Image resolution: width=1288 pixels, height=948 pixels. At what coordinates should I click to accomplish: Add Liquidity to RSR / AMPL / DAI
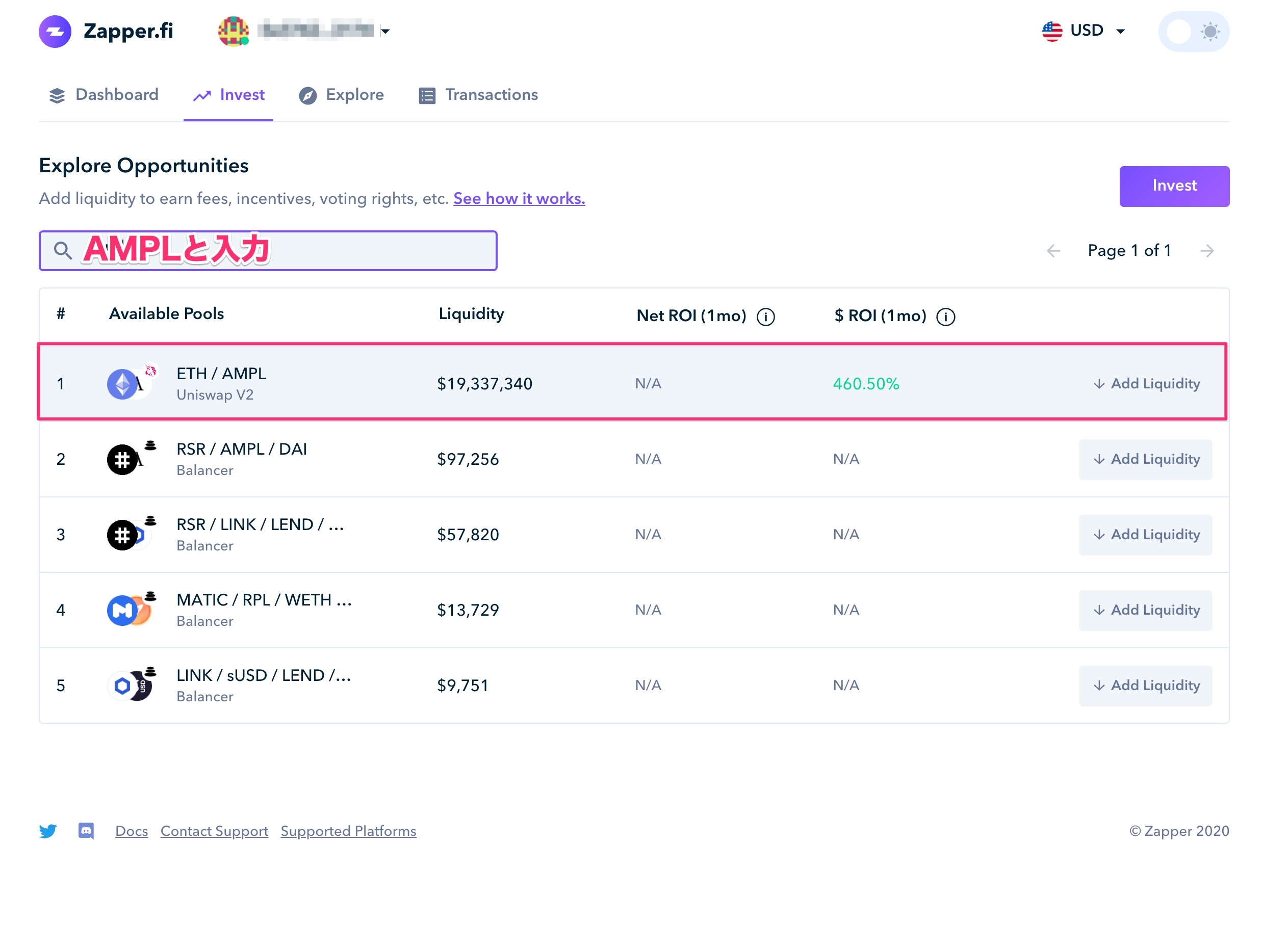tap(1145, 459)
